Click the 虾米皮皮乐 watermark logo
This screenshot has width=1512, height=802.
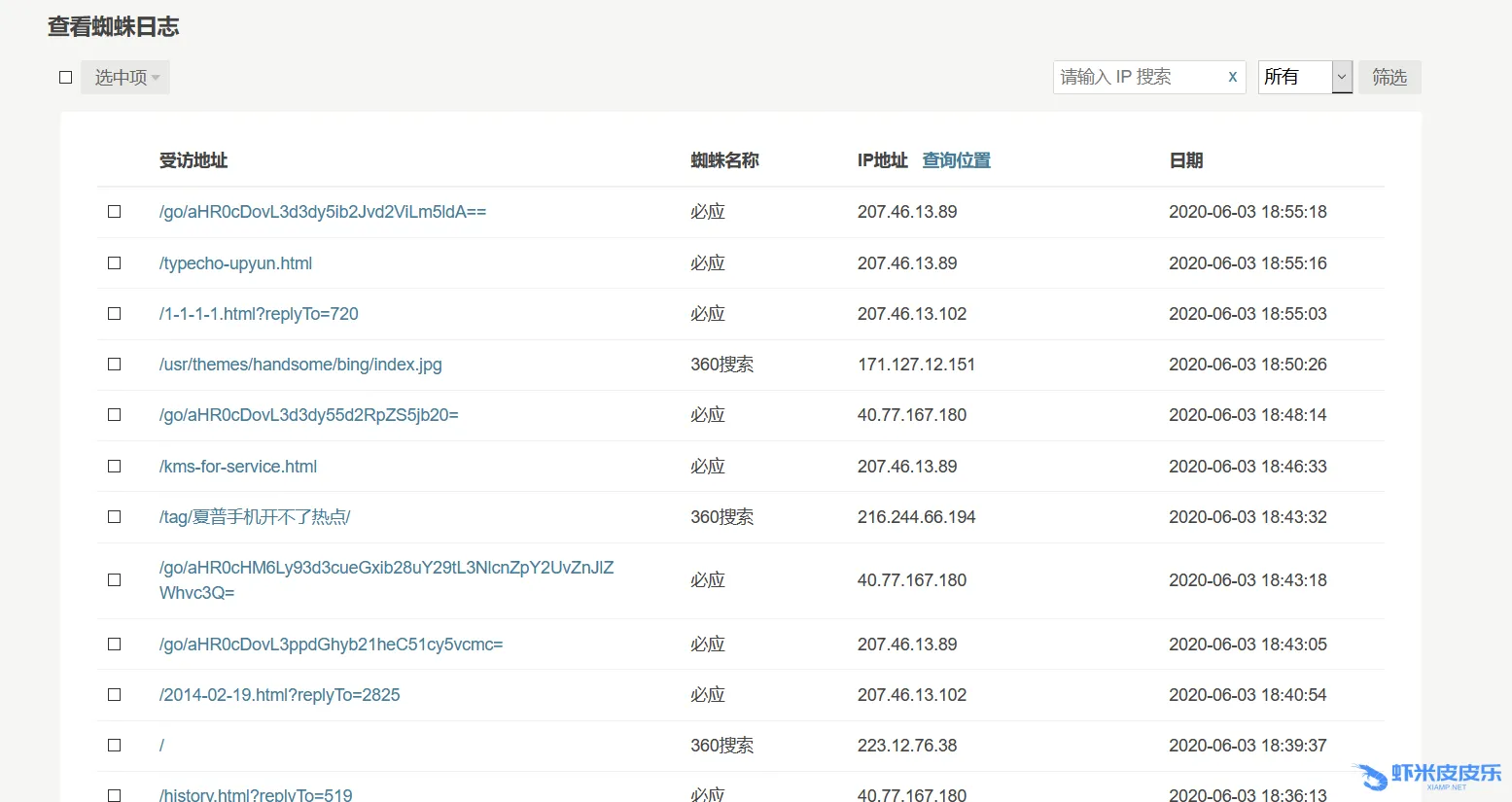point(1427,776)
